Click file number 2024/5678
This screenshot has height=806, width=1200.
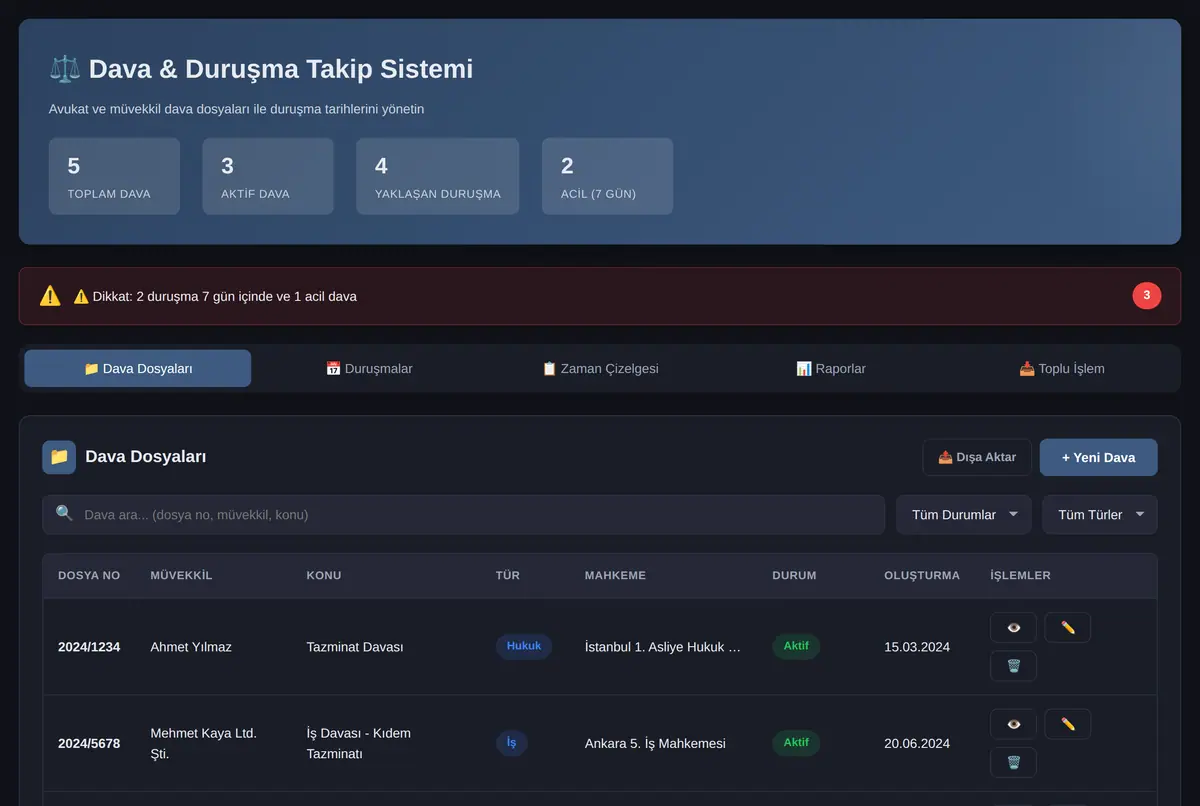(x=89, y=744)
